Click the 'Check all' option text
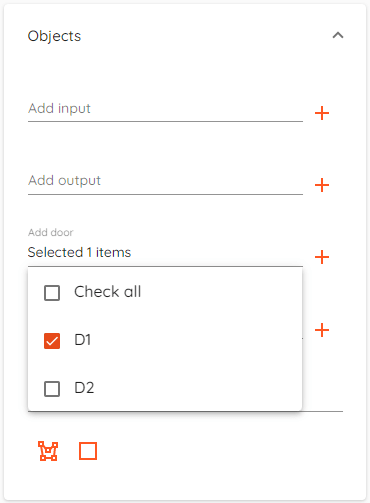 pos(108,292)
